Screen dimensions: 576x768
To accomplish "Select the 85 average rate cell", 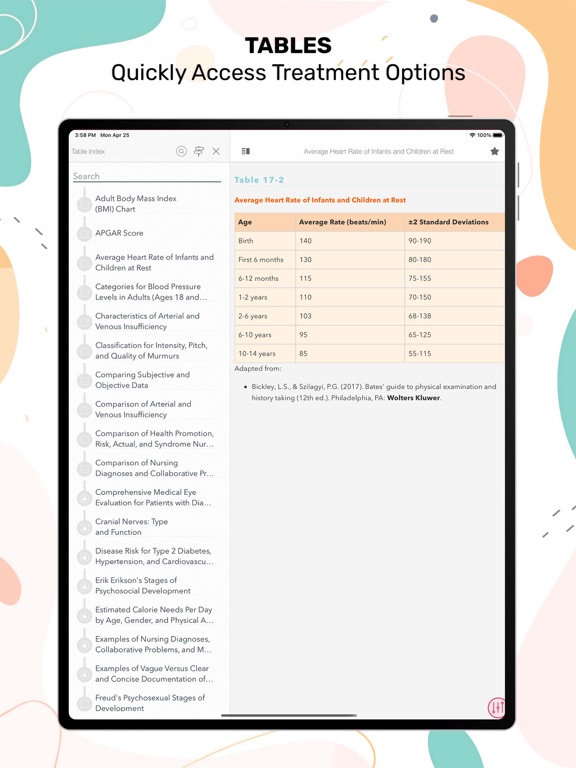I will 350,354.
